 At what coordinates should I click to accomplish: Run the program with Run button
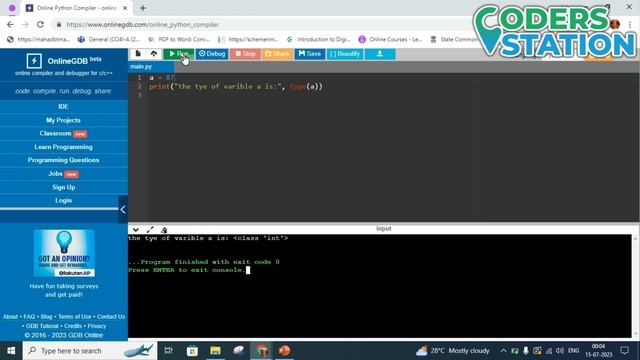coord(179,54)
